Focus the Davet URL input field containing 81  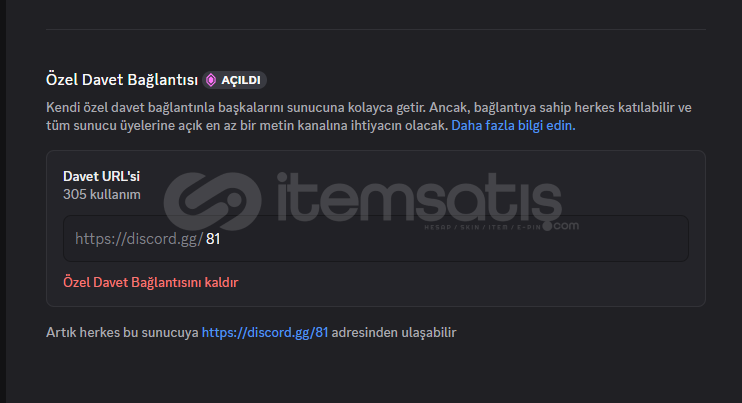point(376,238)
